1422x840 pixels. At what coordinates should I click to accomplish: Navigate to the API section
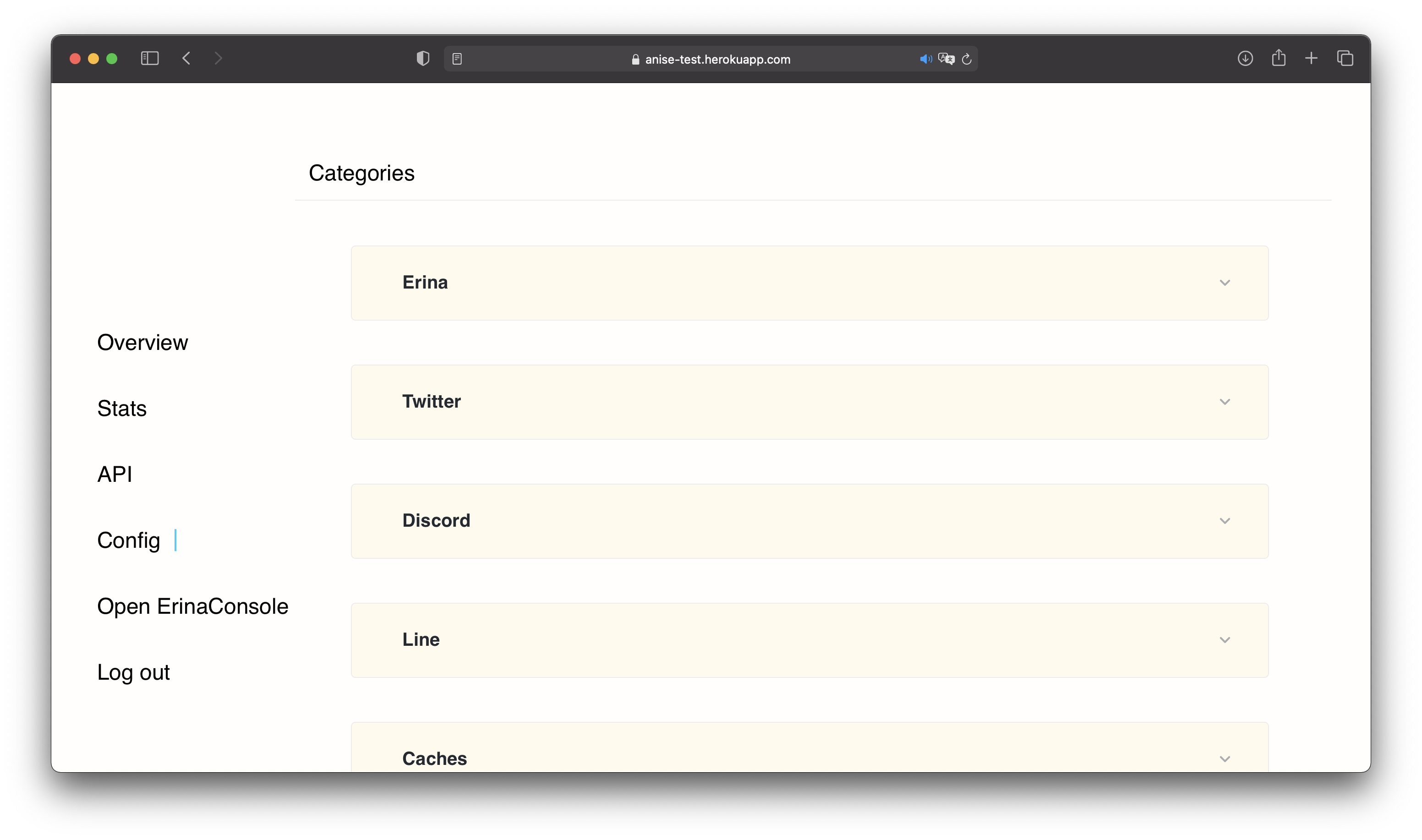(x=115, y=475)
